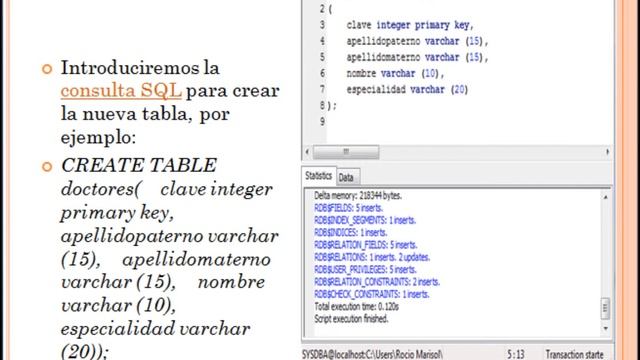Click the 'nombre varchar (10)' code line
Viewport: 640px width, 360px height.
[x=395, y=73]
